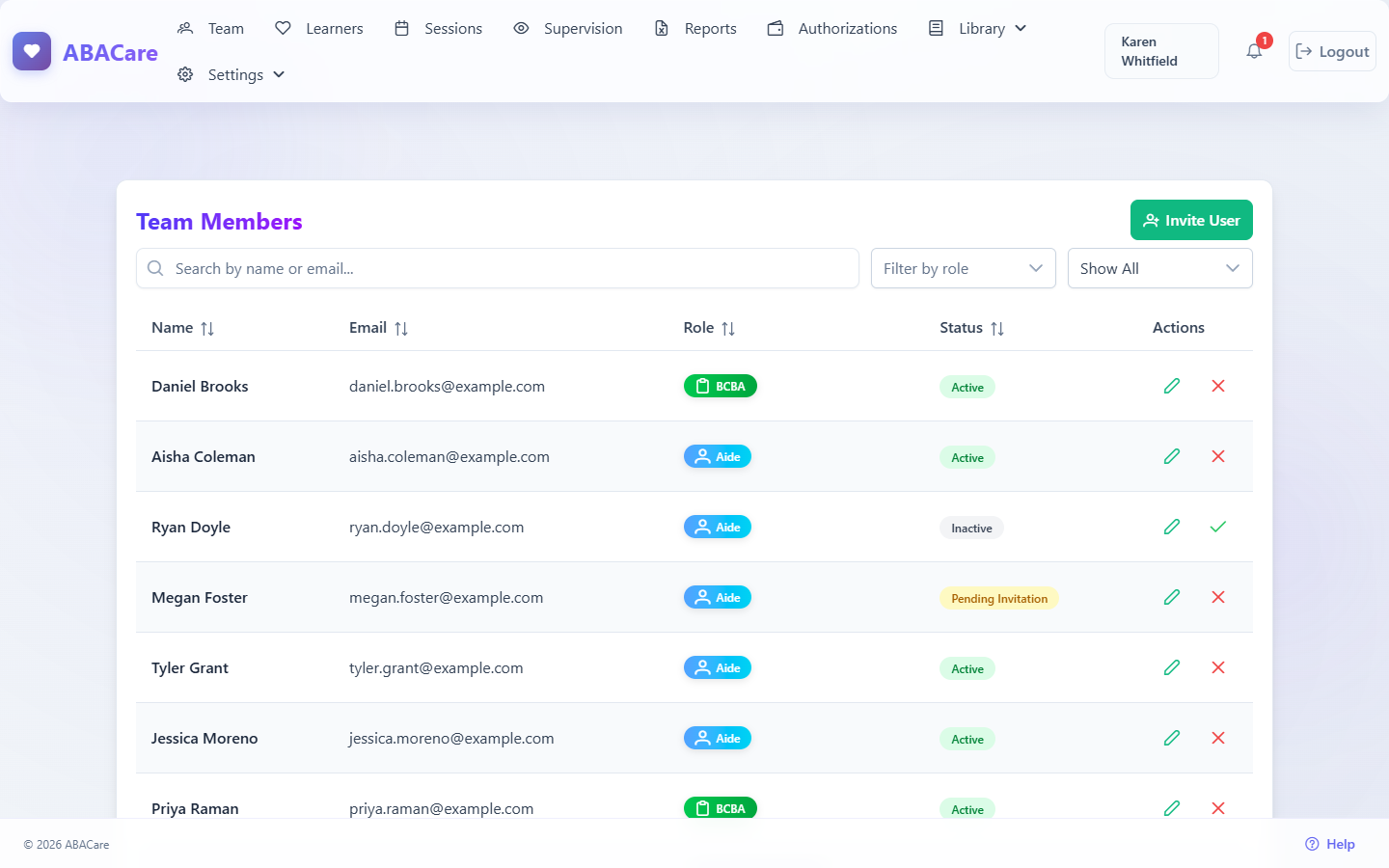Expand the Library menu
Screen dimensions: 1389x868
pyautogui.click(x=978, y=29)
